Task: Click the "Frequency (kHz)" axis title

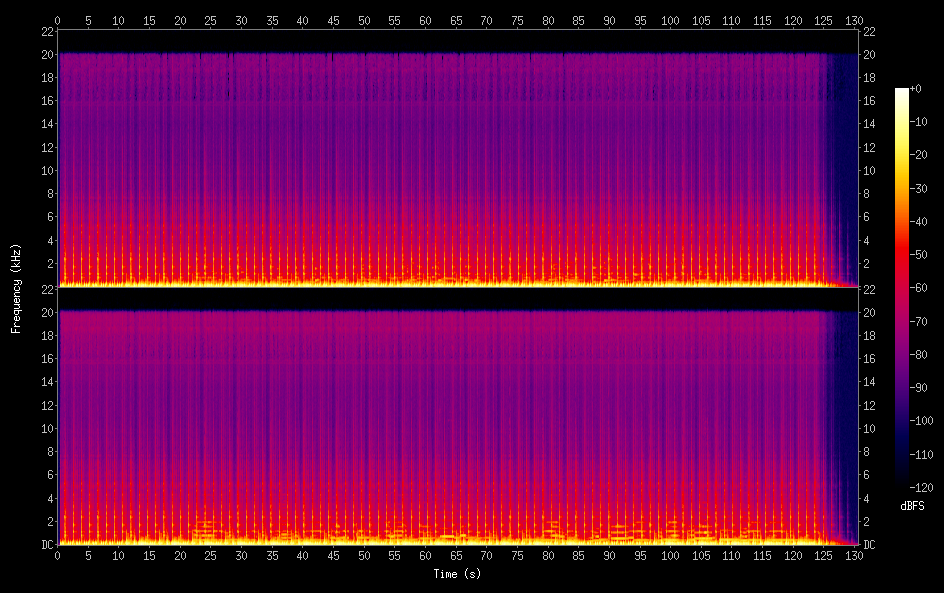Action: click(x=16, y=287)
